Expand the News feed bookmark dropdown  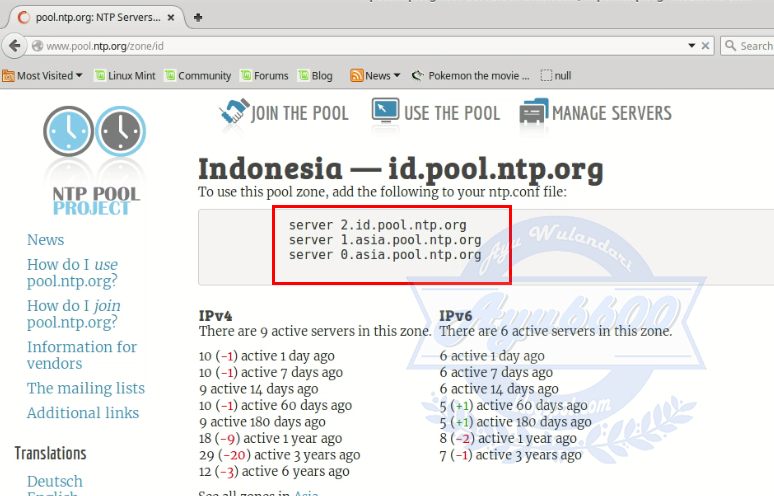[x=375, y=76]
